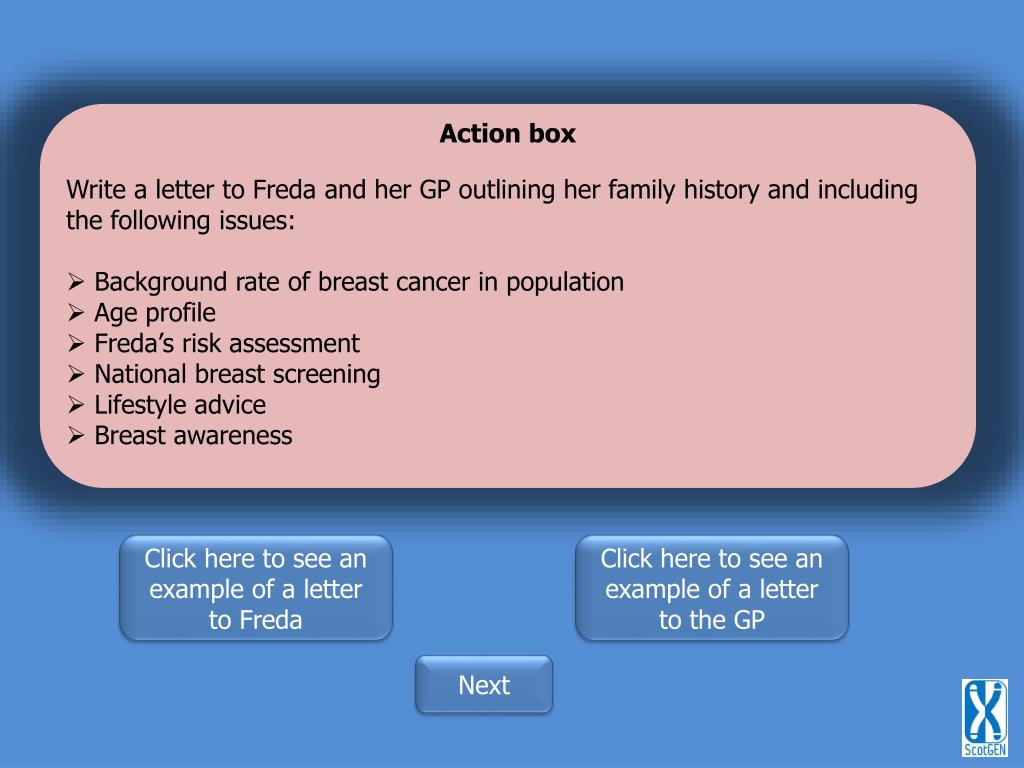The image size is (1024, 768).
Task: Click the Write a letter to Freda paragraph
Action: tap(492, 205)
